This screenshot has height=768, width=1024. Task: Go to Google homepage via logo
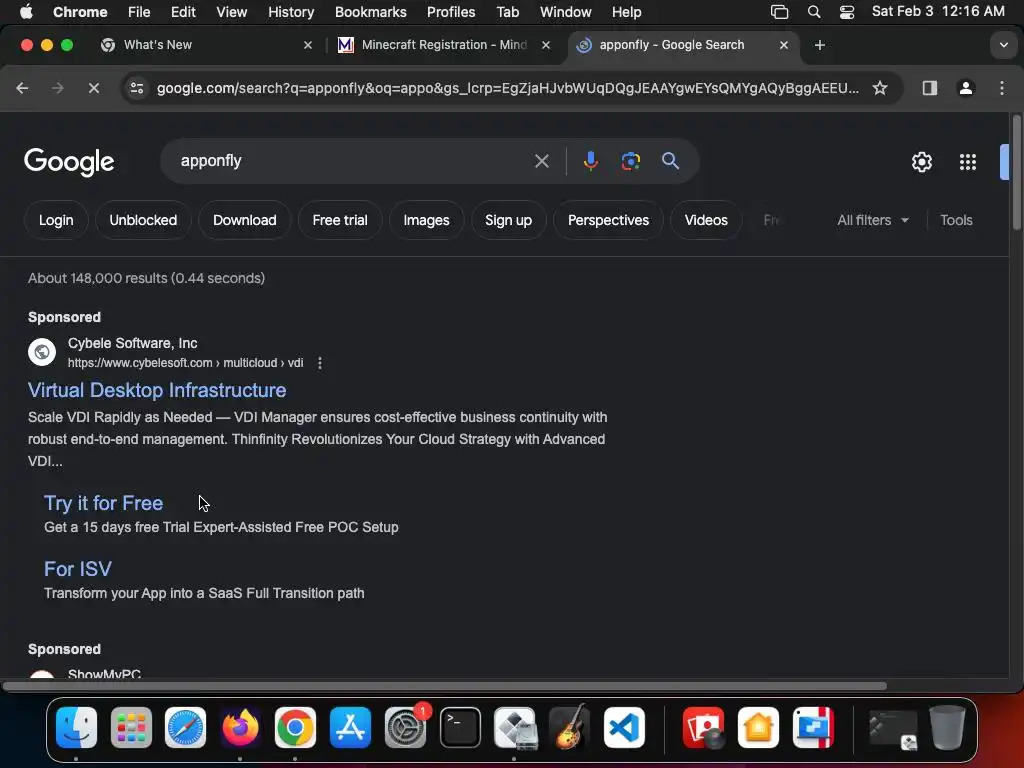[x=69, y=162]
